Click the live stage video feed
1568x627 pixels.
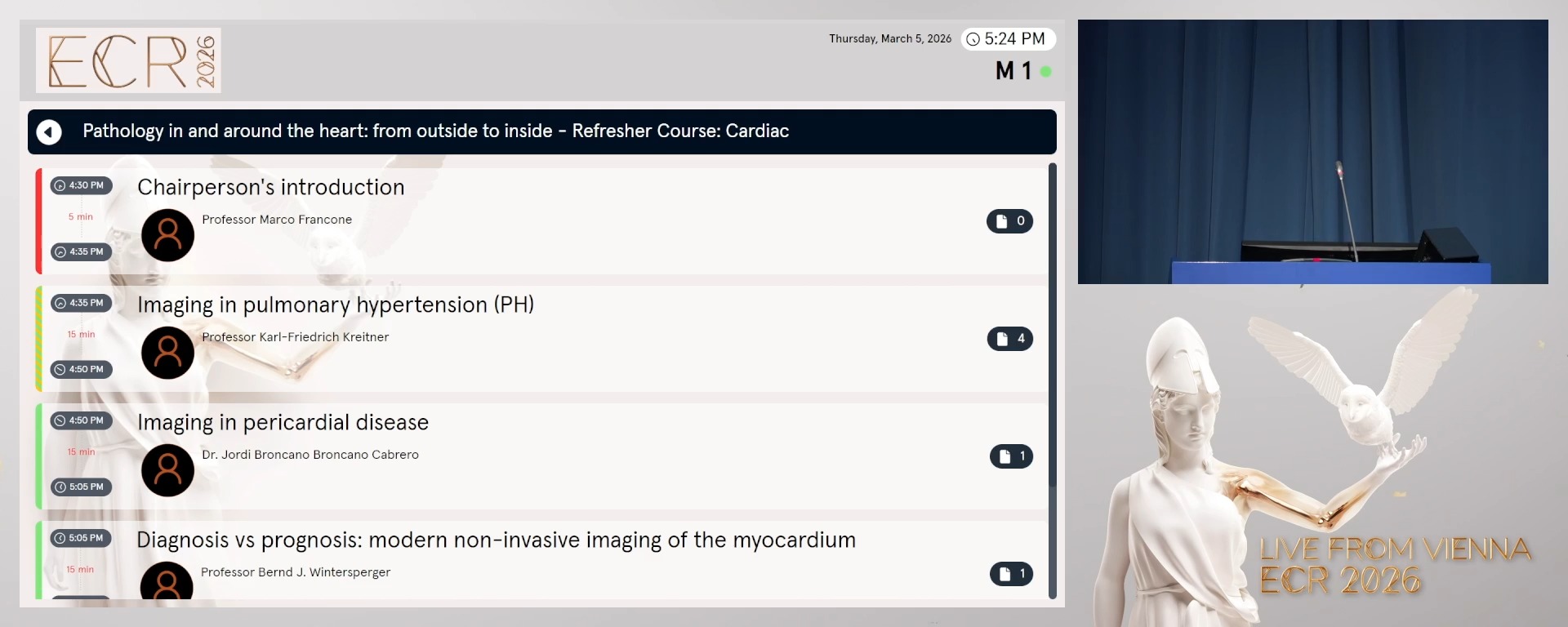(x=1312, y=152)
